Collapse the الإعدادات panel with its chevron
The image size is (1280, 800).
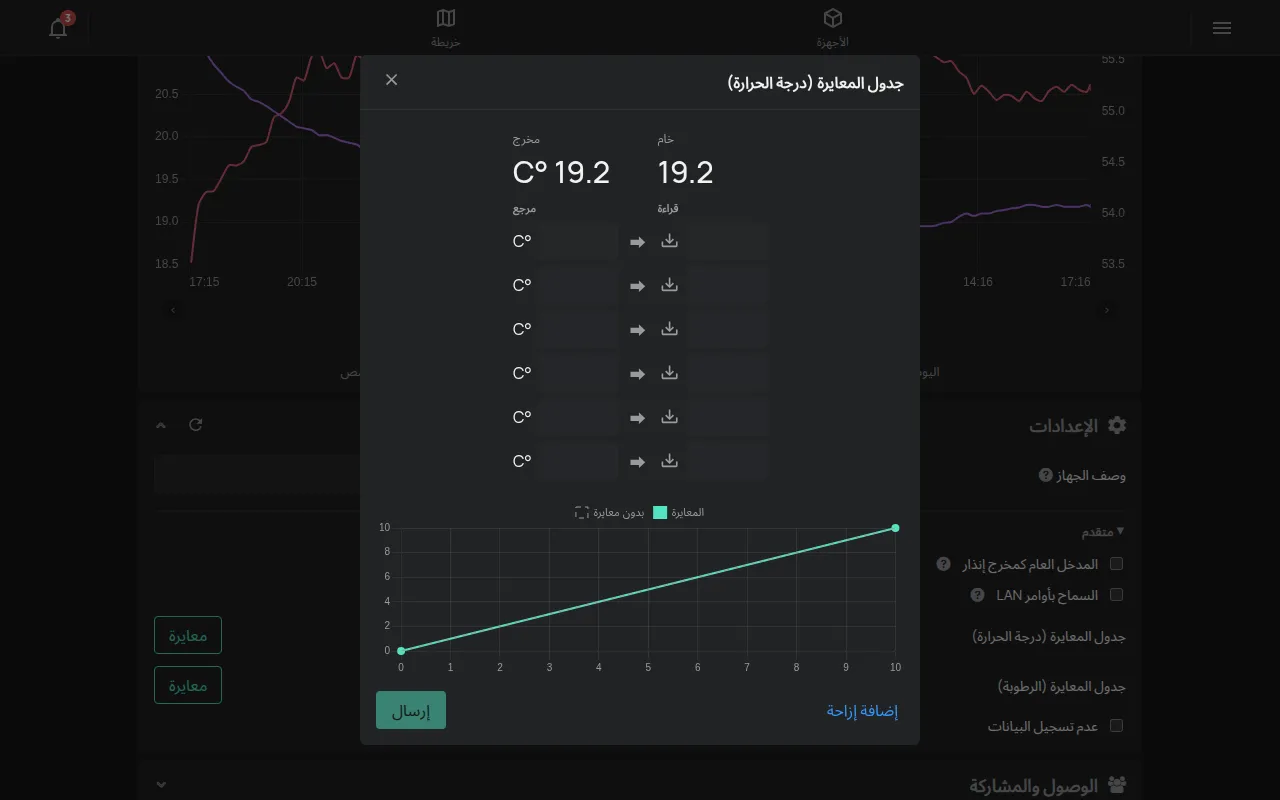(x=161, y=425)
